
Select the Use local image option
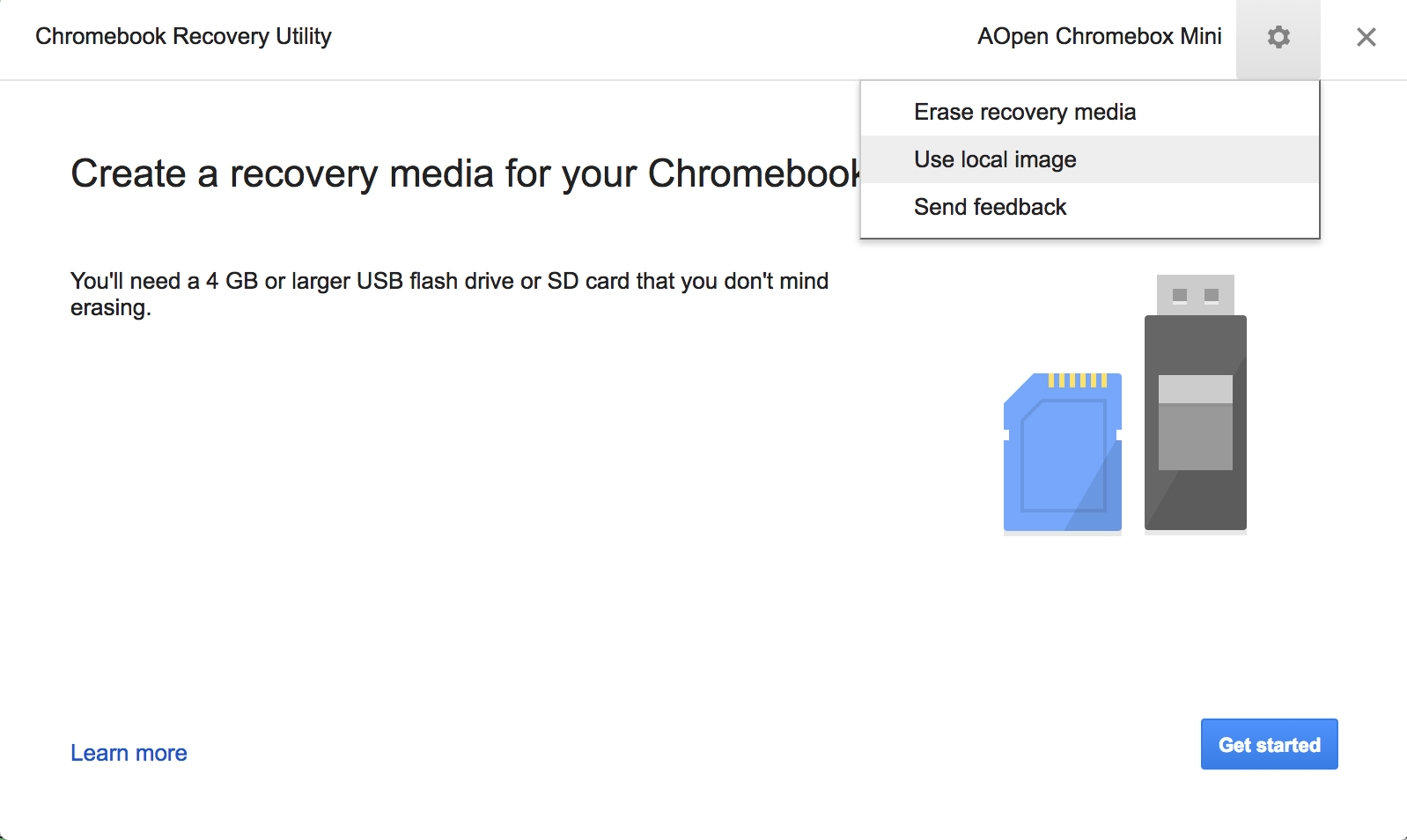click(x=995, y=160)
